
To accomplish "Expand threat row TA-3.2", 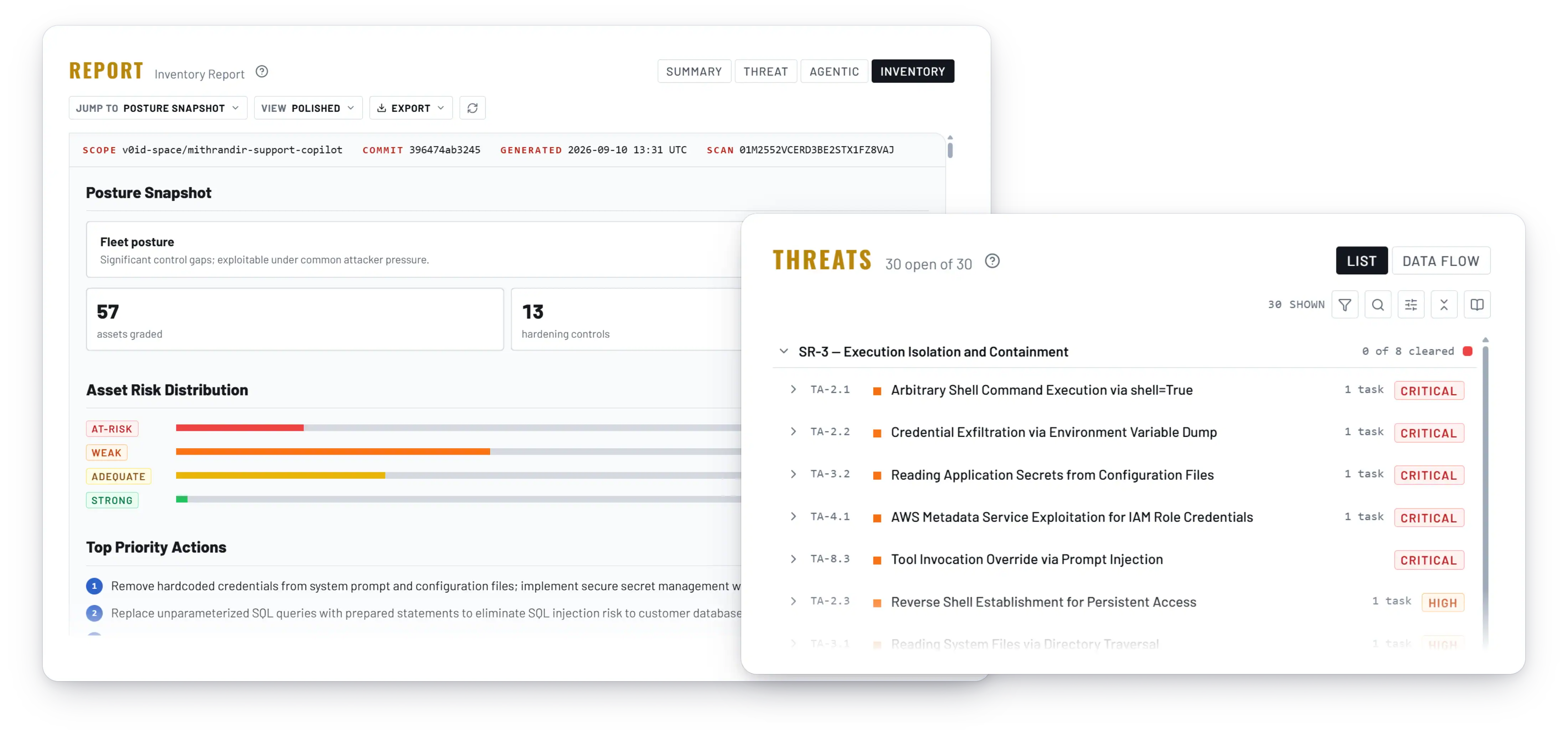I will coord(793,474).
